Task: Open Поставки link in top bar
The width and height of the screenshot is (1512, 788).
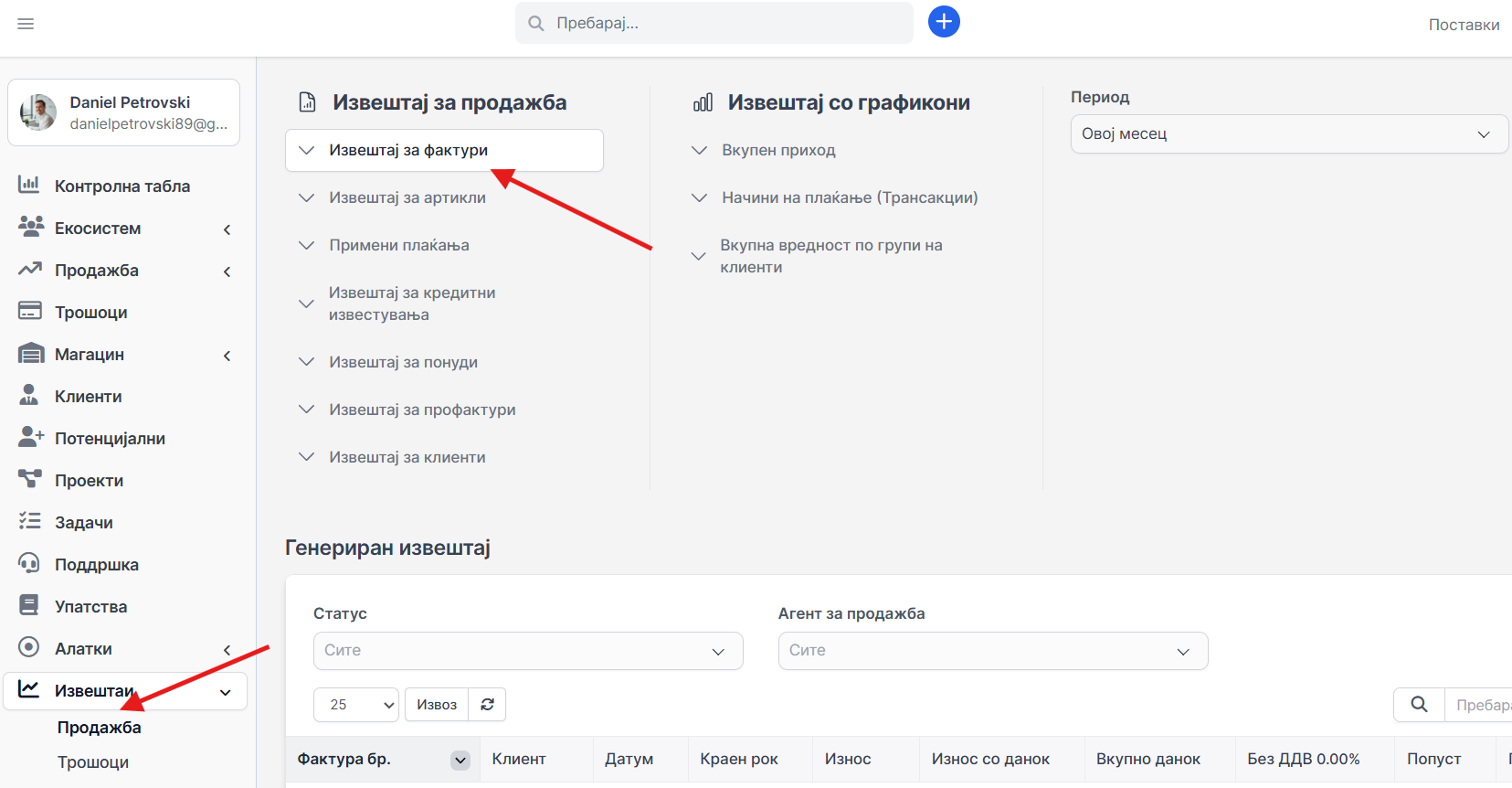Action: point(1464,25)
